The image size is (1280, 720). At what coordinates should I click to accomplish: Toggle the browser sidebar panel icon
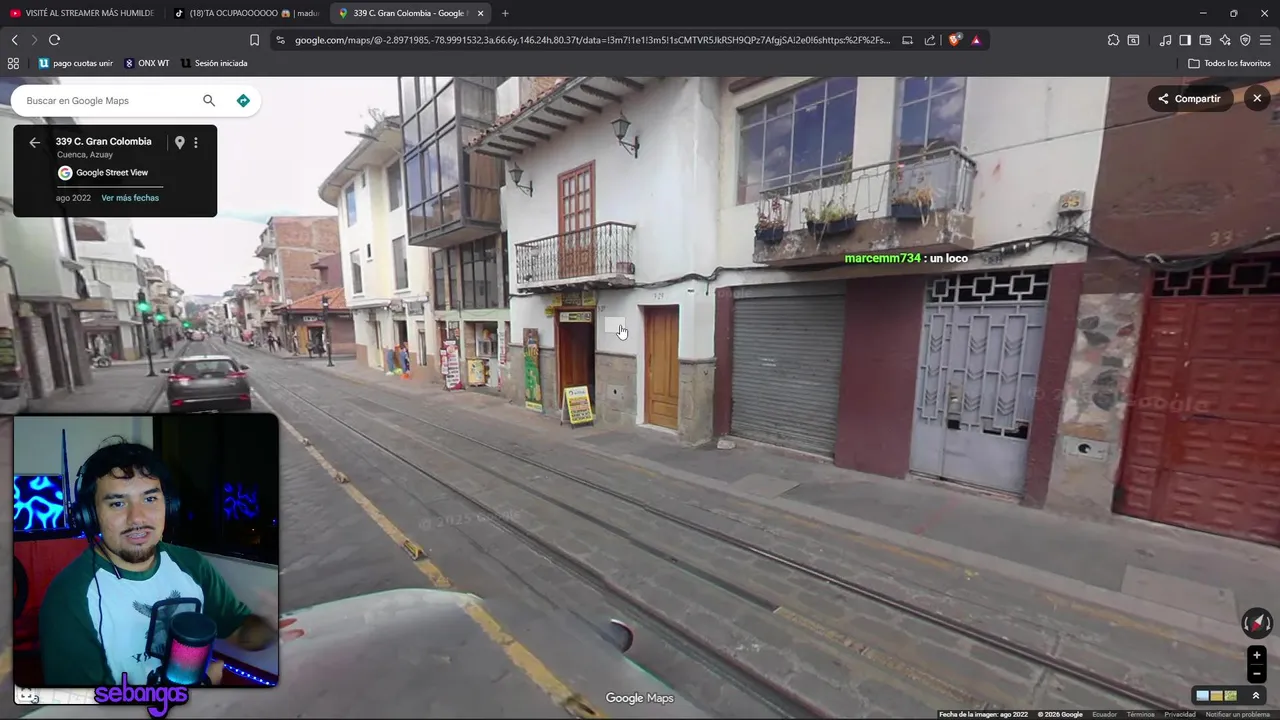1185,40
